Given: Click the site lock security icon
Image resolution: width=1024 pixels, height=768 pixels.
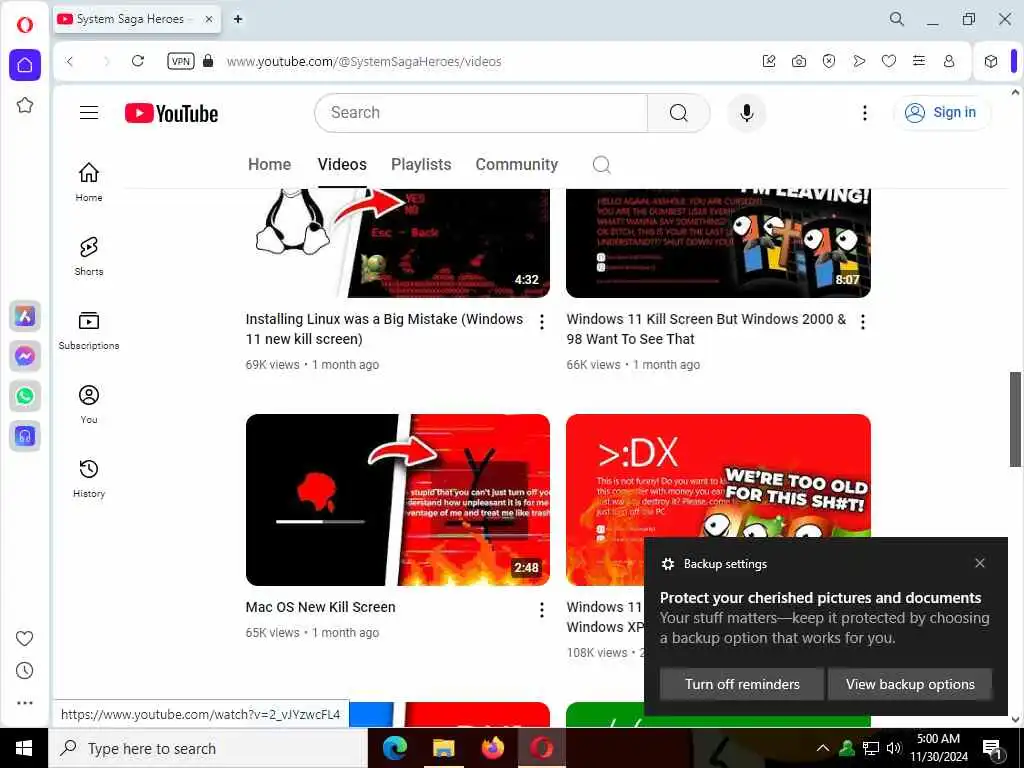Looking at the screenshot, I should point(208,61).
